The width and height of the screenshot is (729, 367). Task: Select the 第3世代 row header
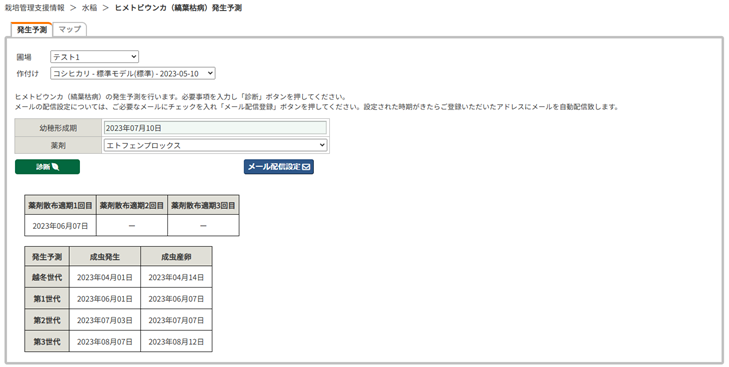click(47, 341)
